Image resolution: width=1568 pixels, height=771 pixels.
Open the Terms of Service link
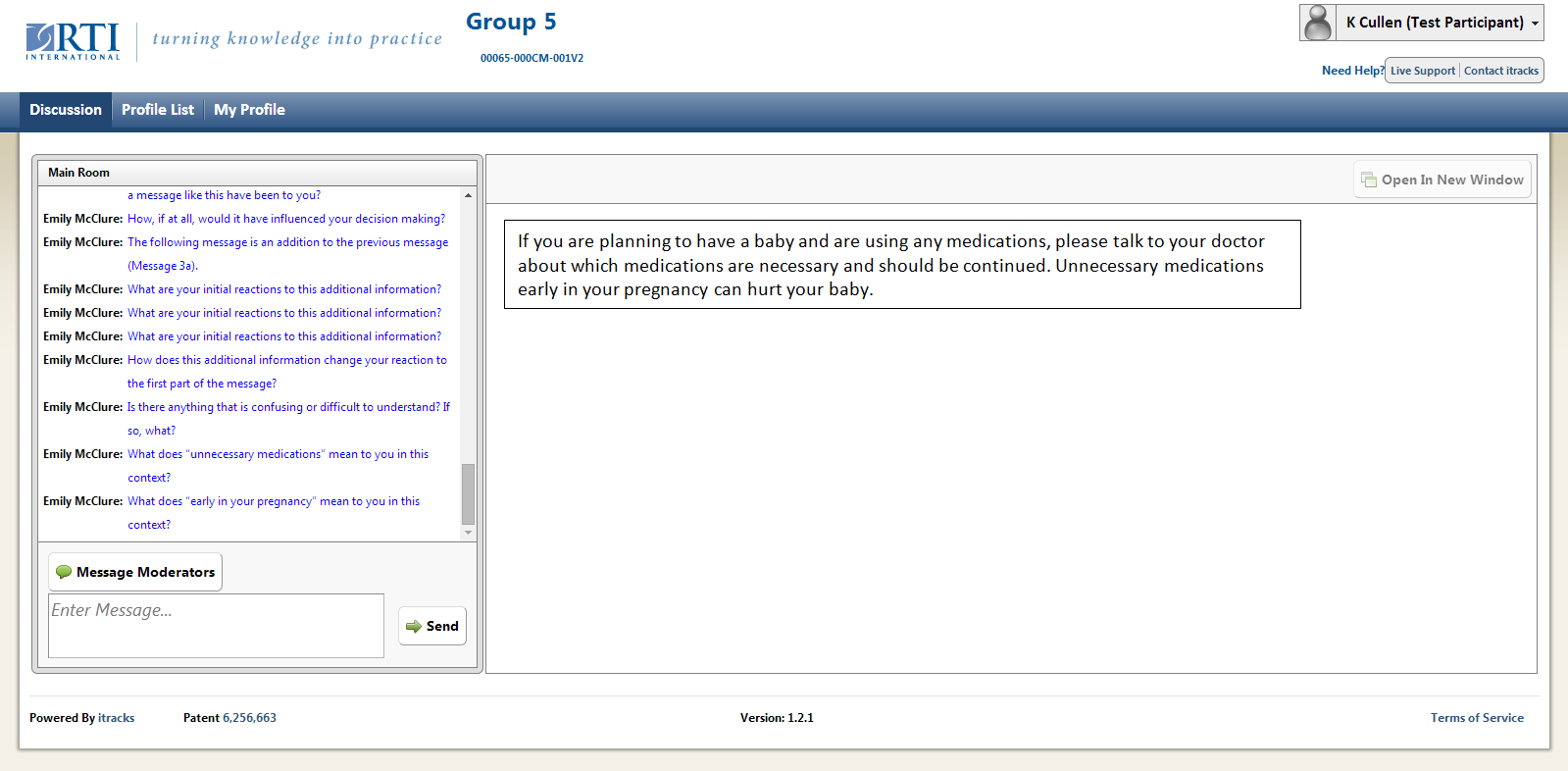coord(1477,718)
